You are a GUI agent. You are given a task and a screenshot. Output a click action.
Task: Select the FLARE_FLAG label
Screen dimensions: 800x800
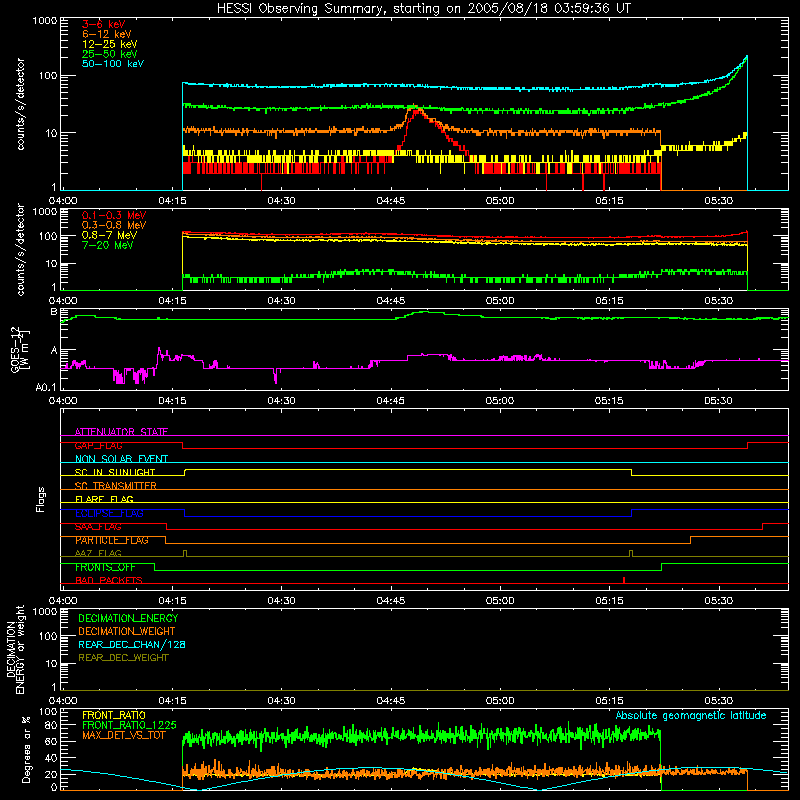(x=104, y=499)
